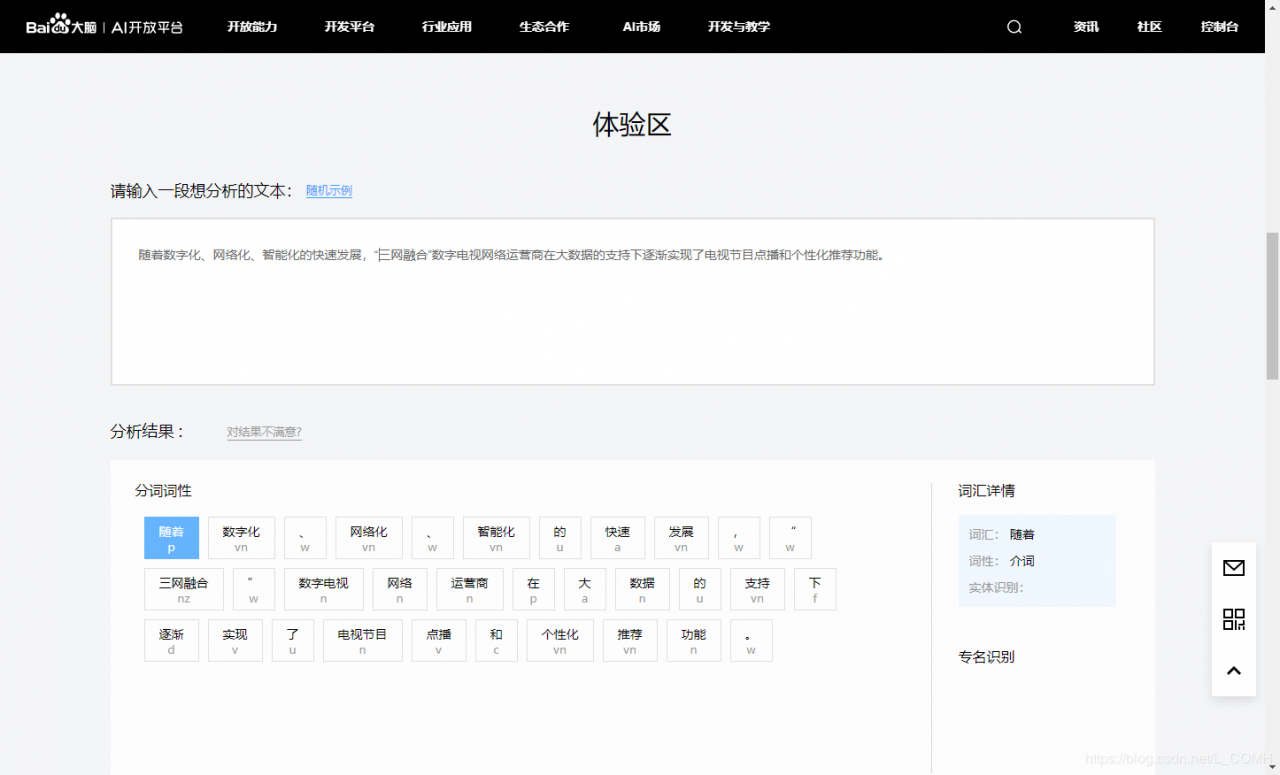
Task: Select the word token 三网融合
Action: point(184,589)
